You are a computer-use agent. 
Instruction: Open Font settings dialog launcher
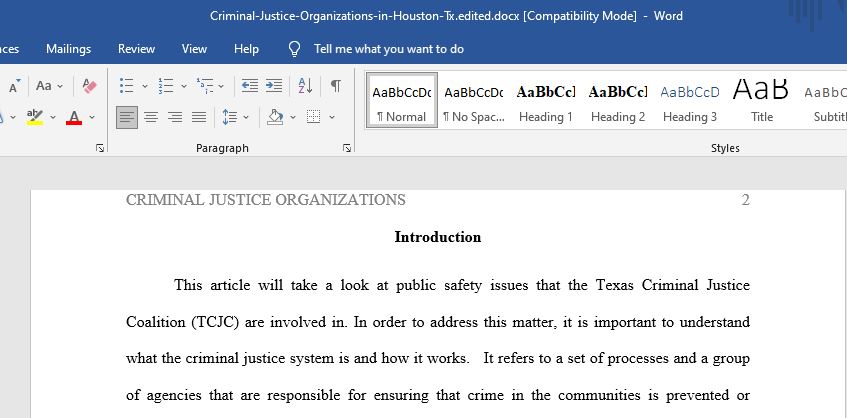pos(100,148)
